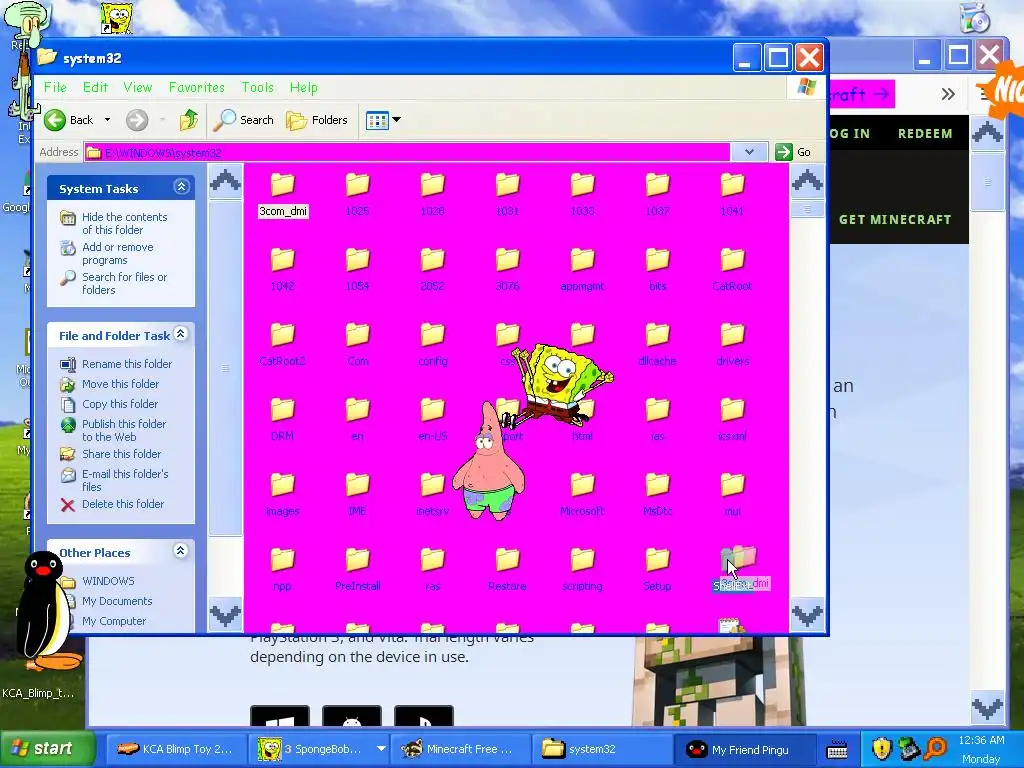This screenshot has height=768, width=1024.
Task: Select the MsDtc folder
Action: click(658, 494)
